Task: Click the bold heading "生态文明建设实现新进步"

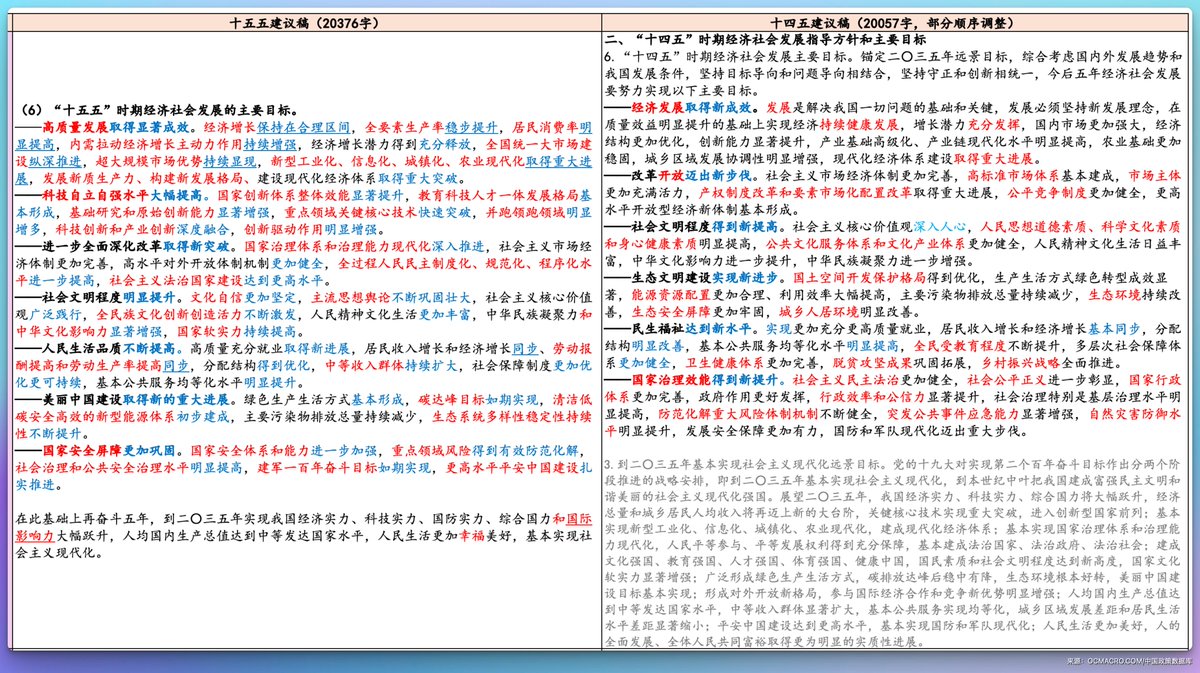Action: pyautogui.click(x=704, y=277)
